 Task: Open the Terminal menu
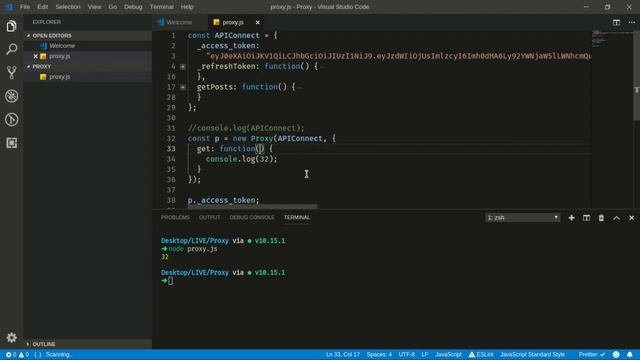162,7
